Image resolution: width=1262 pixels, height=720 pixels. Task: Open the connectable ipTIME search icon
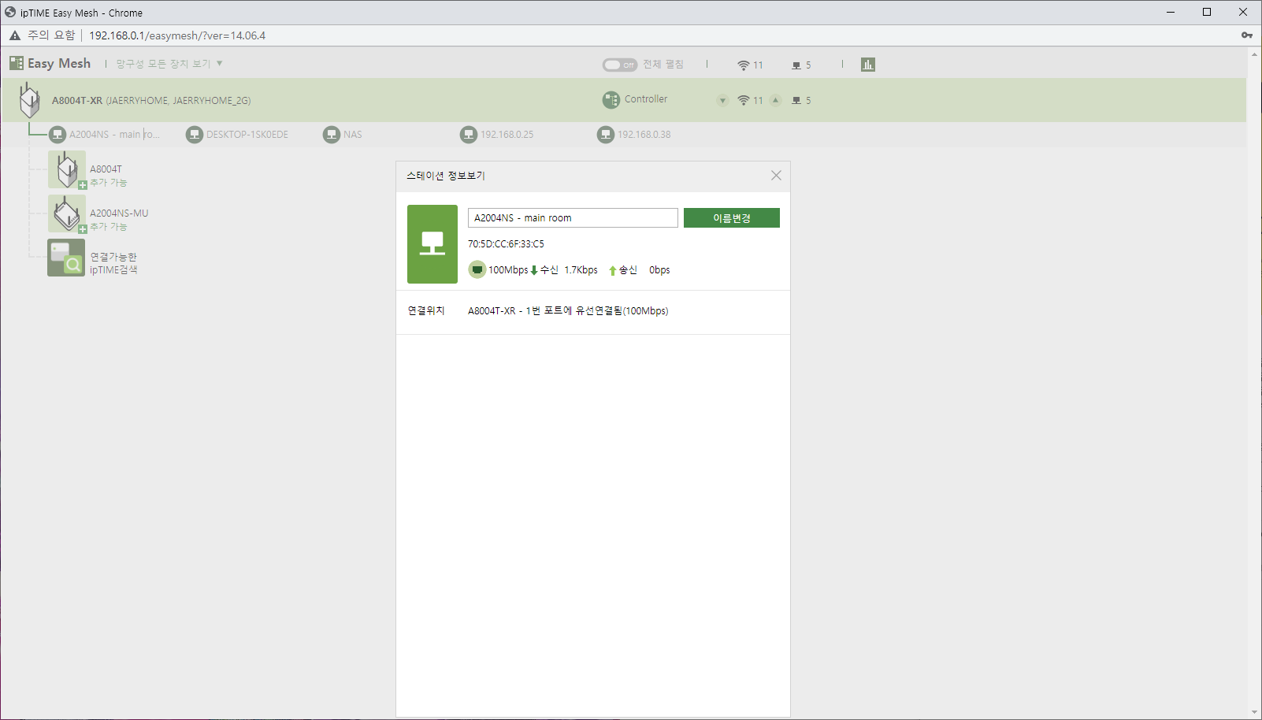pyautogui.click(x=67, y=258)
